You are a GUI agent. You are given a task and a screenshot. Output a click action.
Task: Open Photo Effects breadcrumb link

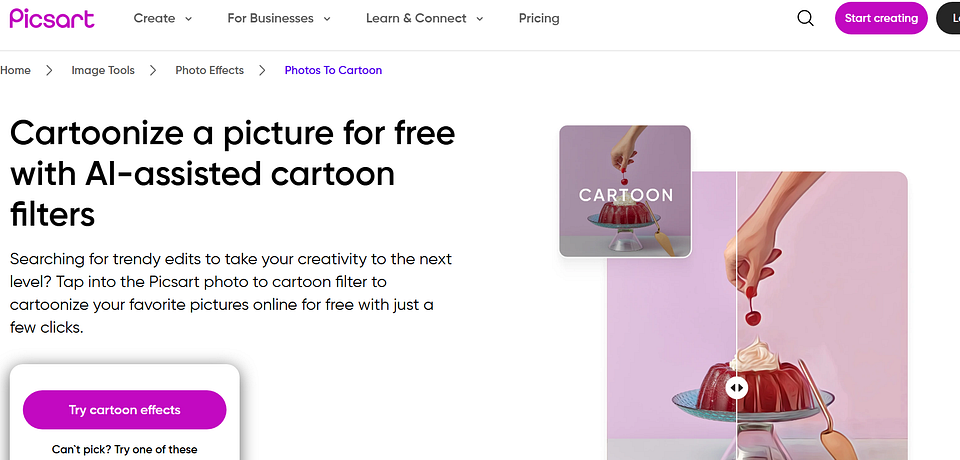coord(209,70)
